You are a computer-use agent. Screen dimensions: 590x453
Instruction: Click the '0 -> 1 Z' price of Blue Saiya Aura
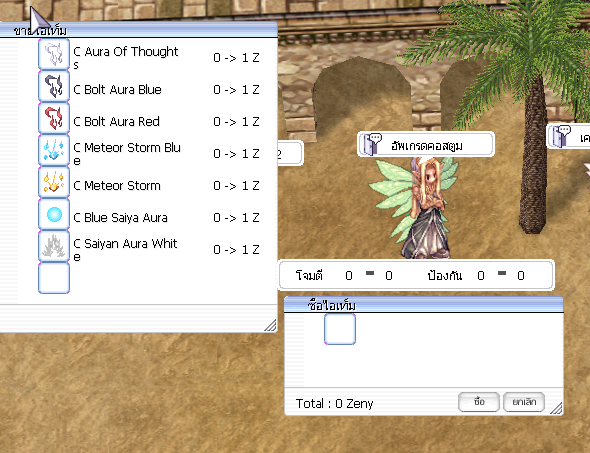[236, 217]
